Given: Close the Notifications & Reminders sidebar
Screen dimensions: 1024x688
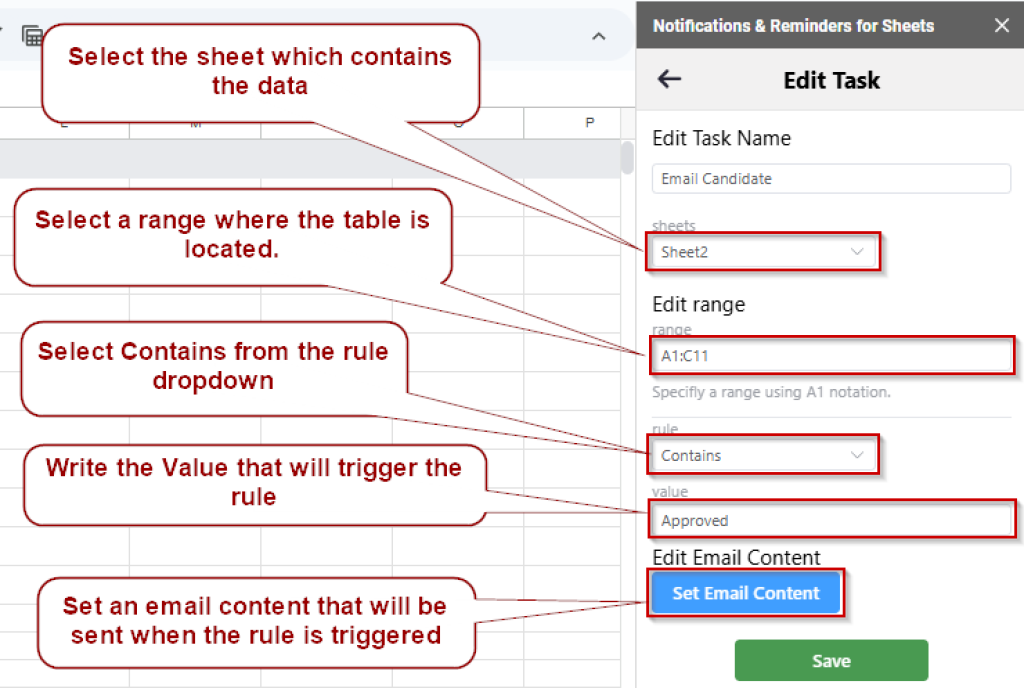Looking at the screenshot, I should (1002, 25).
